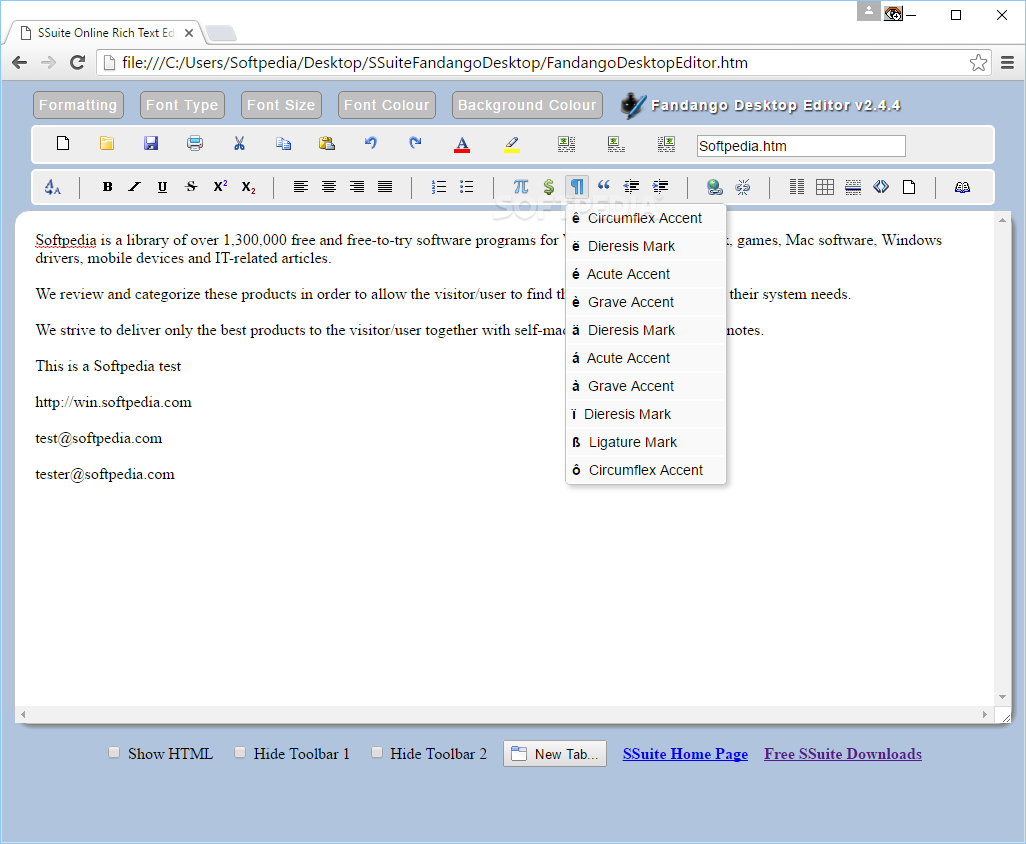Collapse the pilcrow accent characters menu
The width and height of the screenshot is (1026, 844).
(x=577, y=187)
